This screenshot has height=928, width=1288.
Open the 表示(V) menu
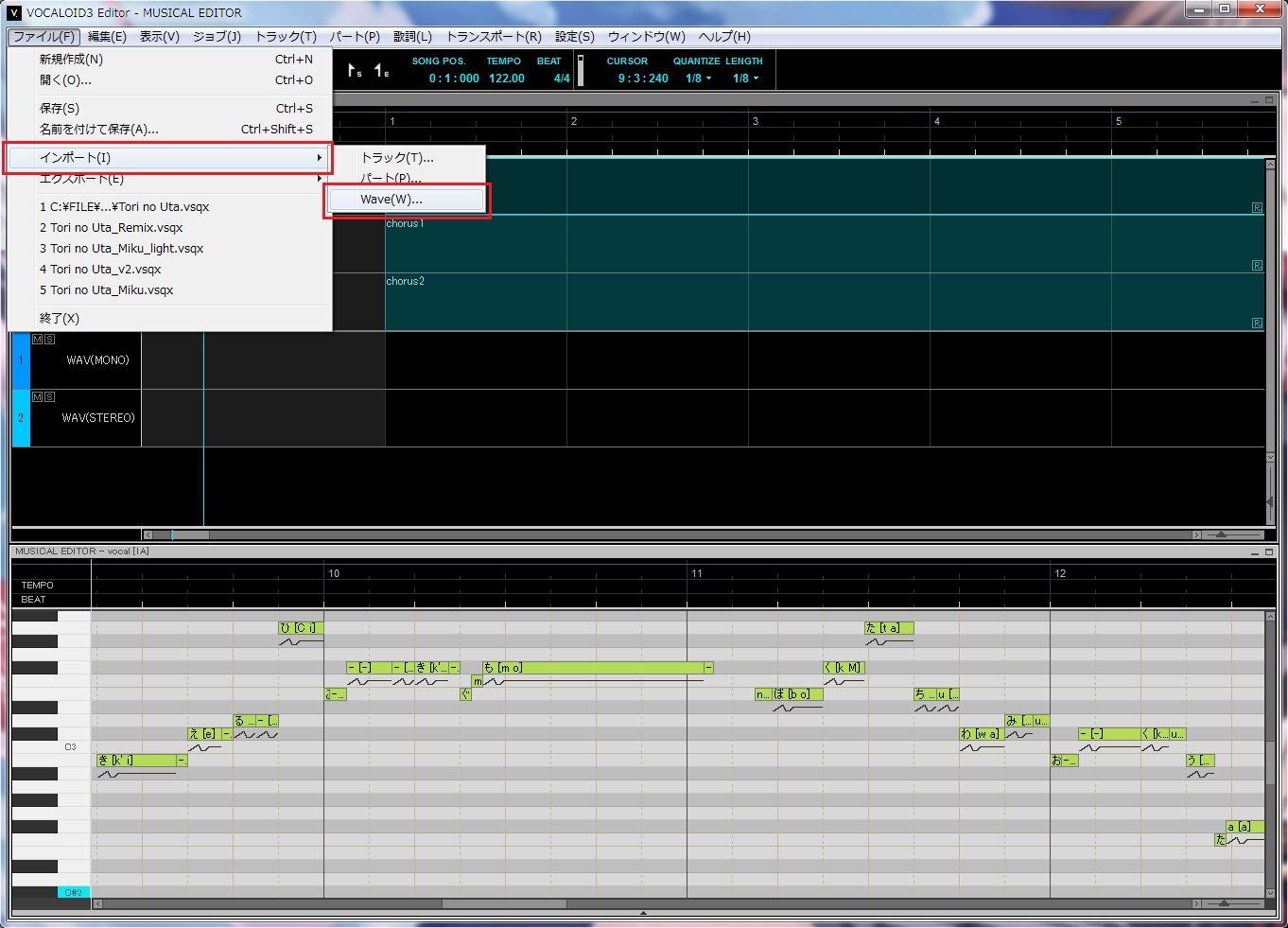(x=160, y=37)
